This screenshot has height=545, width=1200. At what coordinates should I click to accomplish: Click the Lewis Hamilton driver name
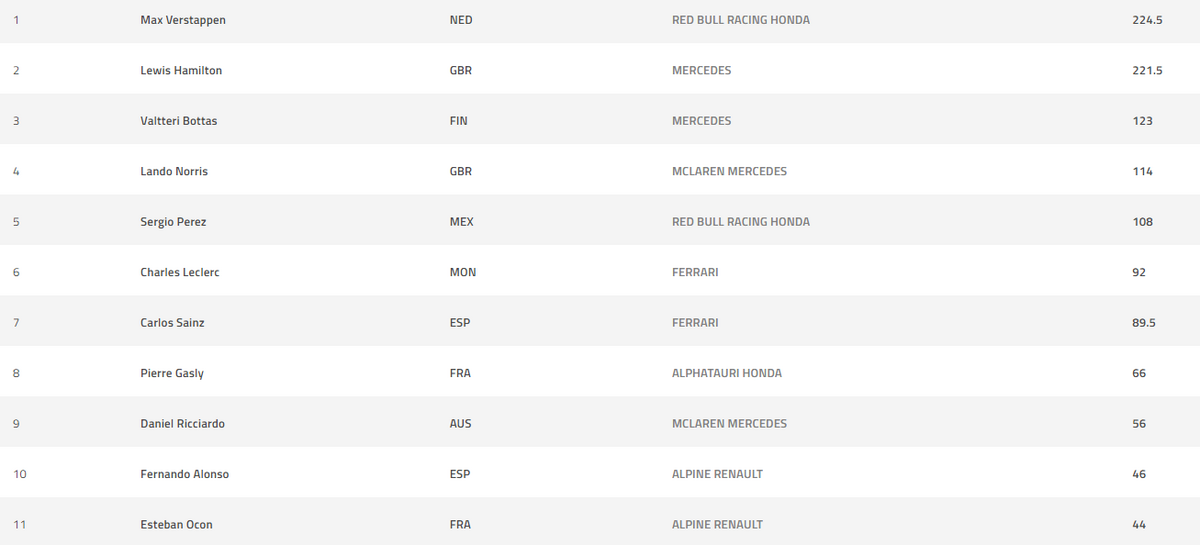tap(181, 71)
